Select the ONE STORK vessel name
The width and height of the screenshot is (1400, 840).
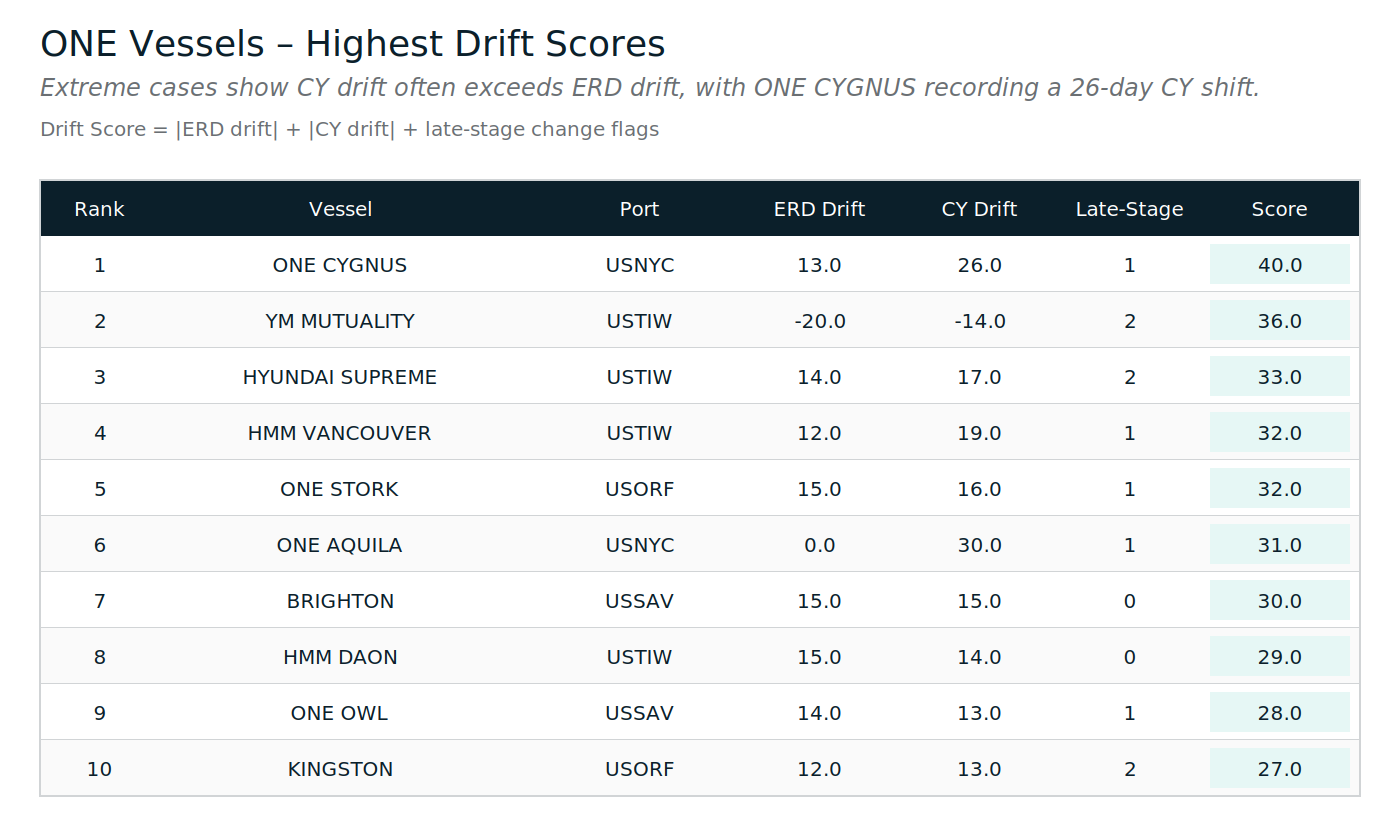pos(340,489)
